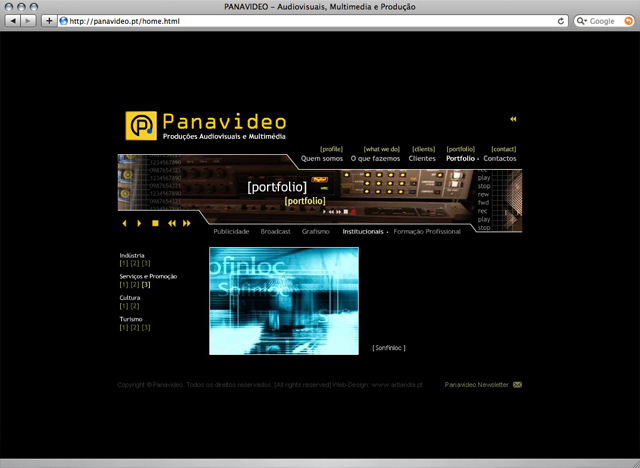Open Cultura video [1]

124,306
